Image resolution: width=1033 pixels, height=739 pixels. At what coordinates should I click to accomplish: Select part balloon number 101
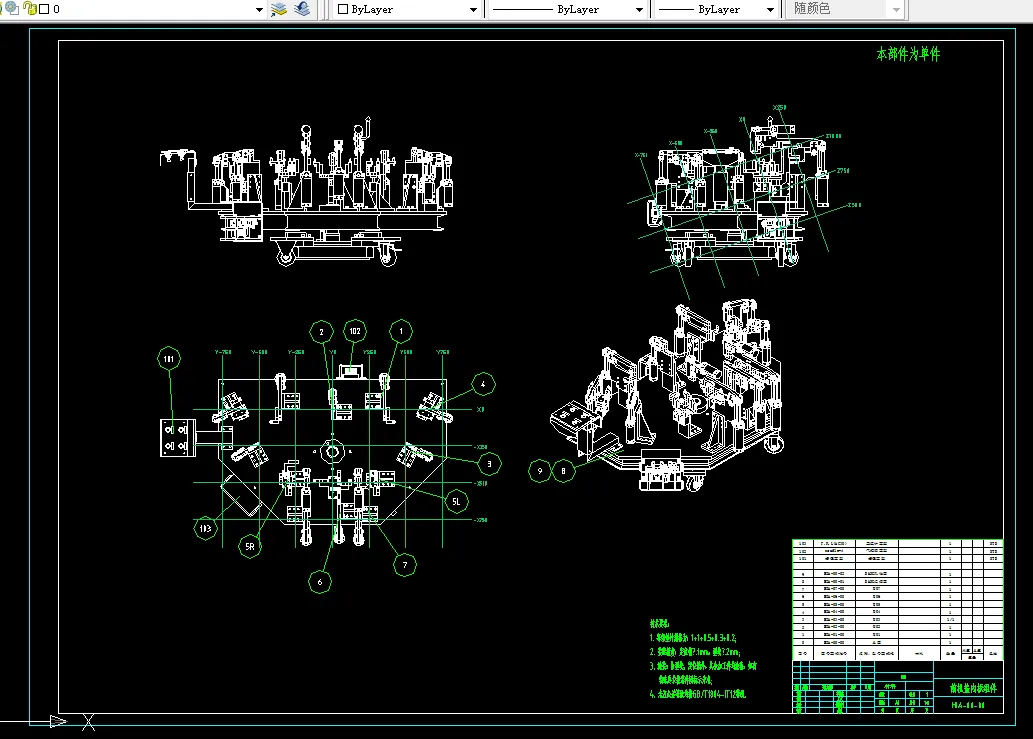(169, 358)
